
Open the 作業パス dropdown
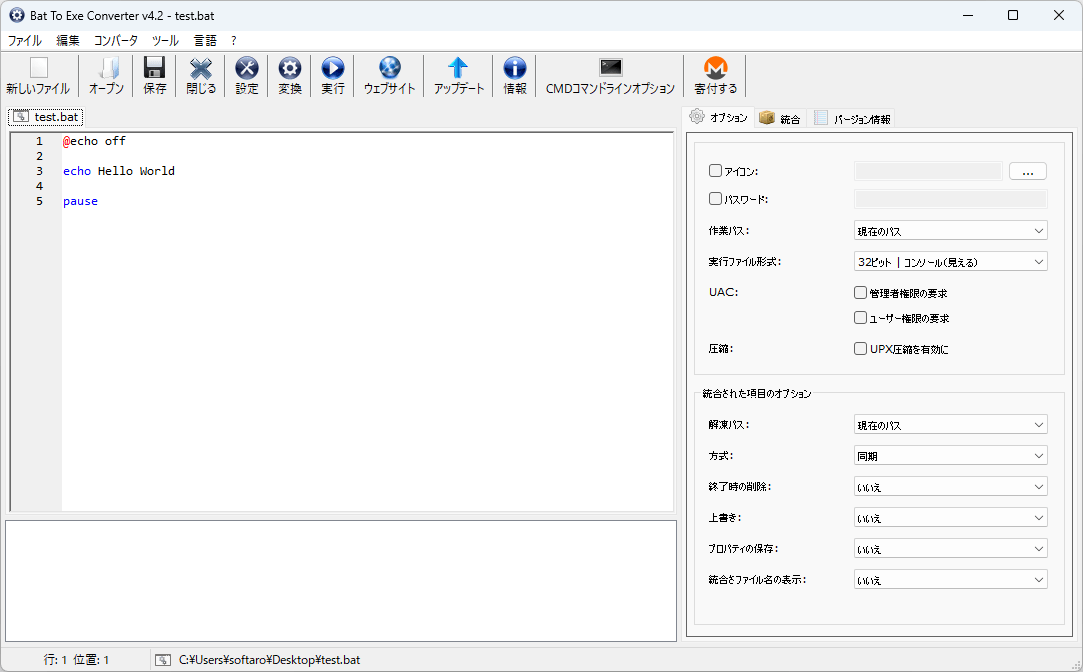tap(950, 231)
